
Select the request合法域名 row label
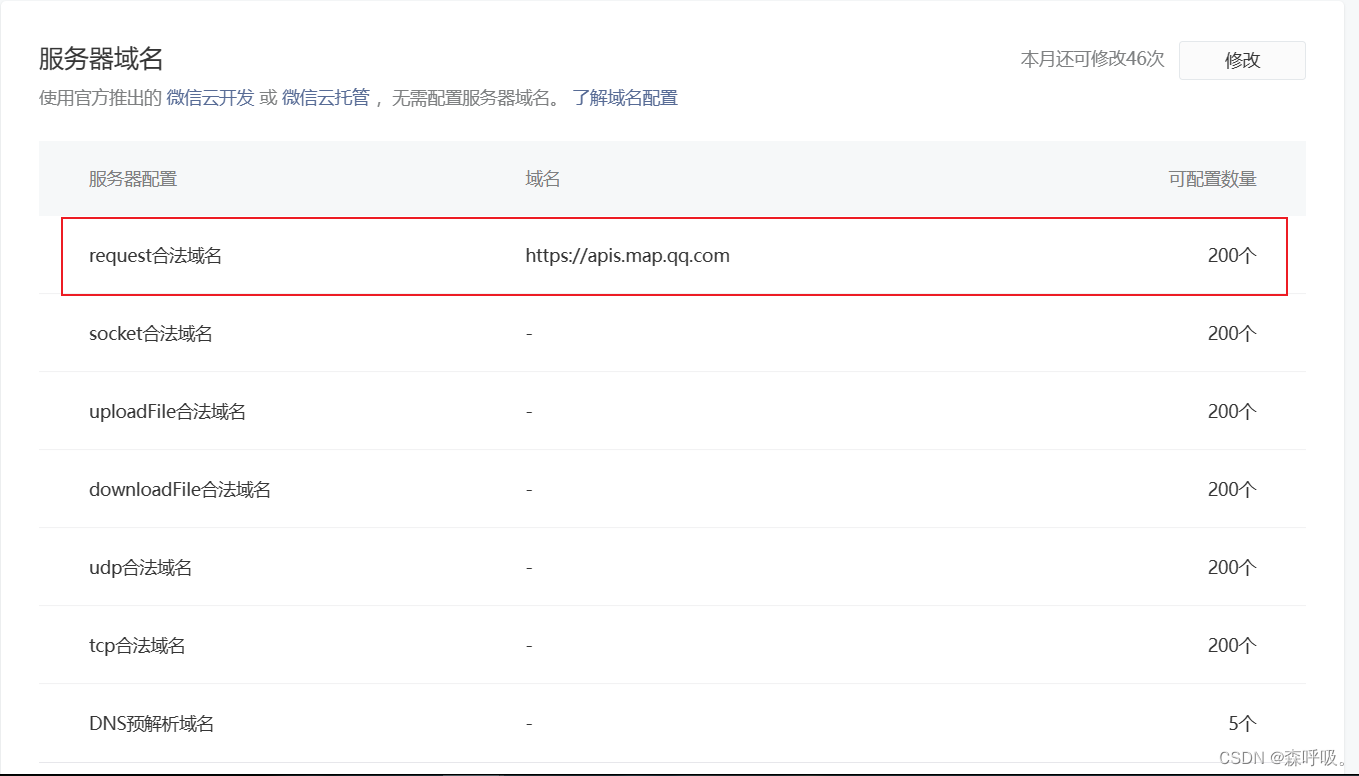coord(155,255)
